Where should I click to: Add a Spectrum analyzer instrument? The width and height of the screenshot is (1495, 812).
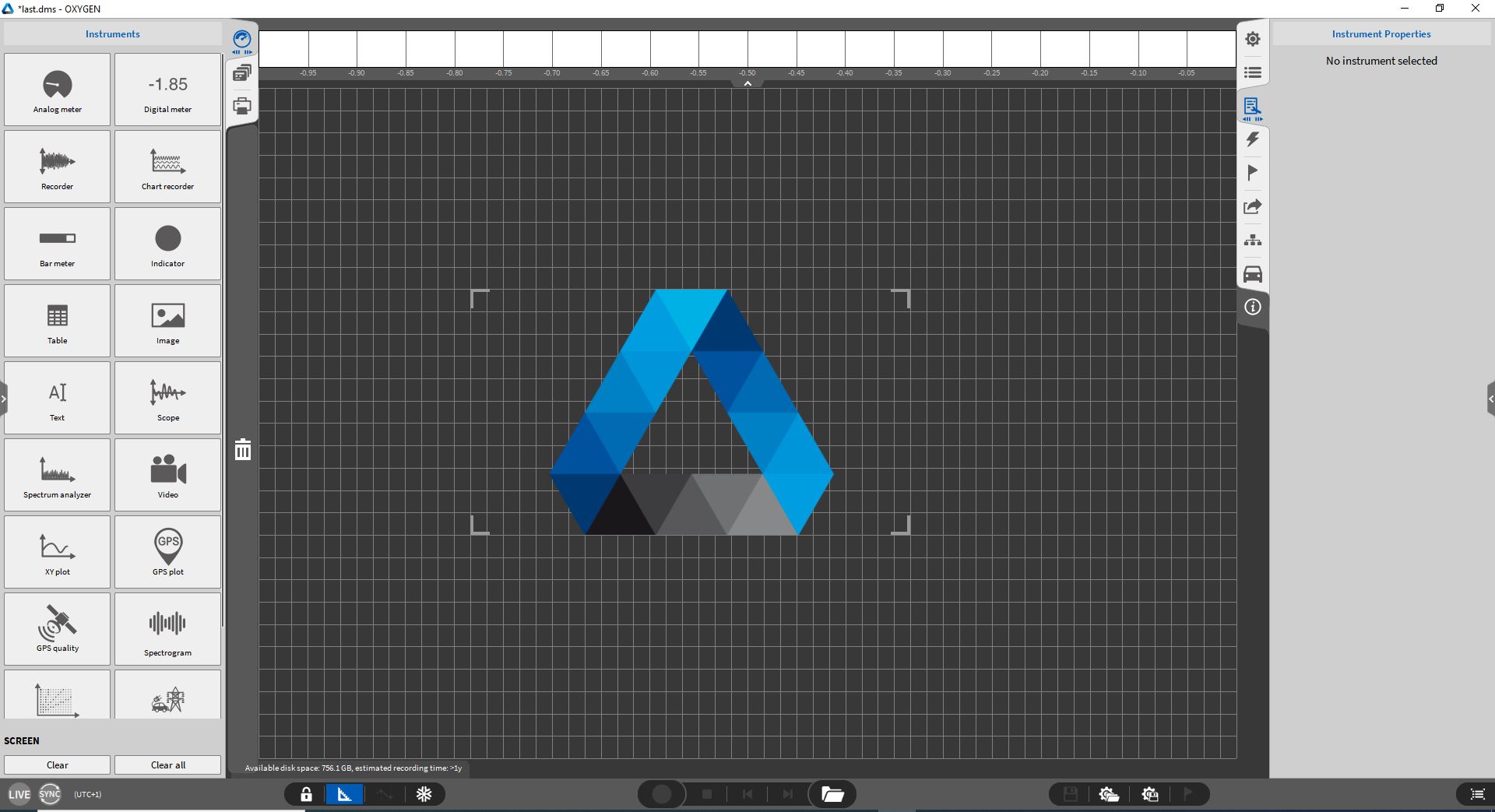pos(58,475)
